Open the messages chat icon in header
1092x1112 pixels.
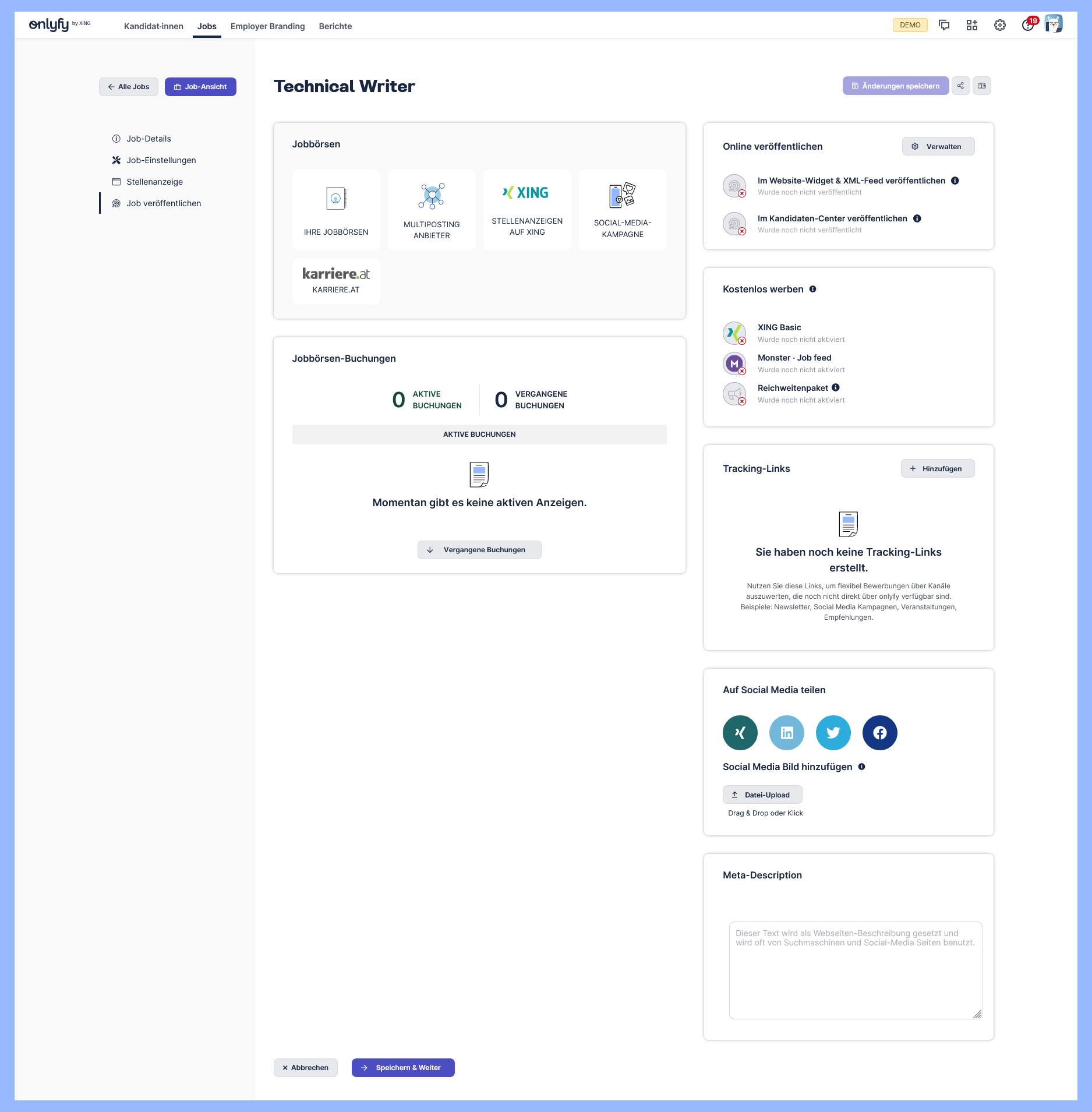click(x=944, y=25)
